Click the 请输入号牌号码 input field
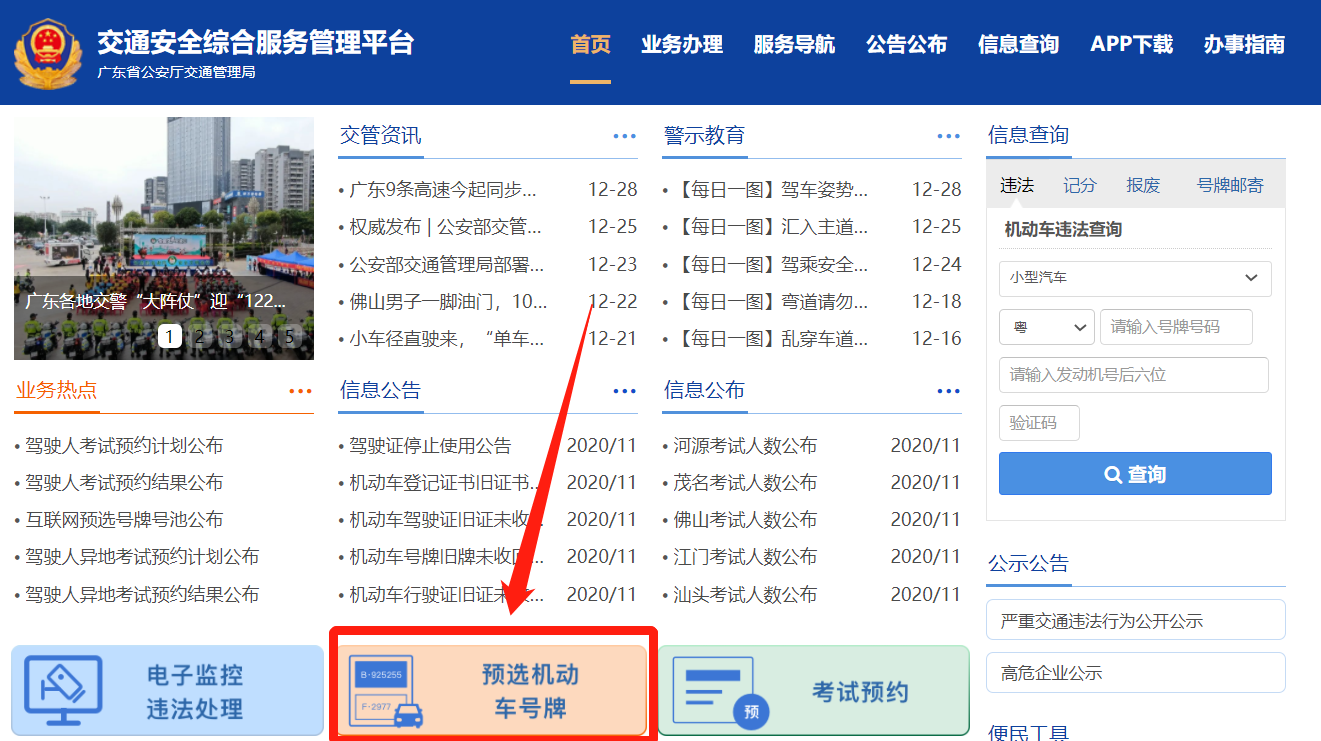Viewport: 1321px width, 741px height. tap(1176, 326)
